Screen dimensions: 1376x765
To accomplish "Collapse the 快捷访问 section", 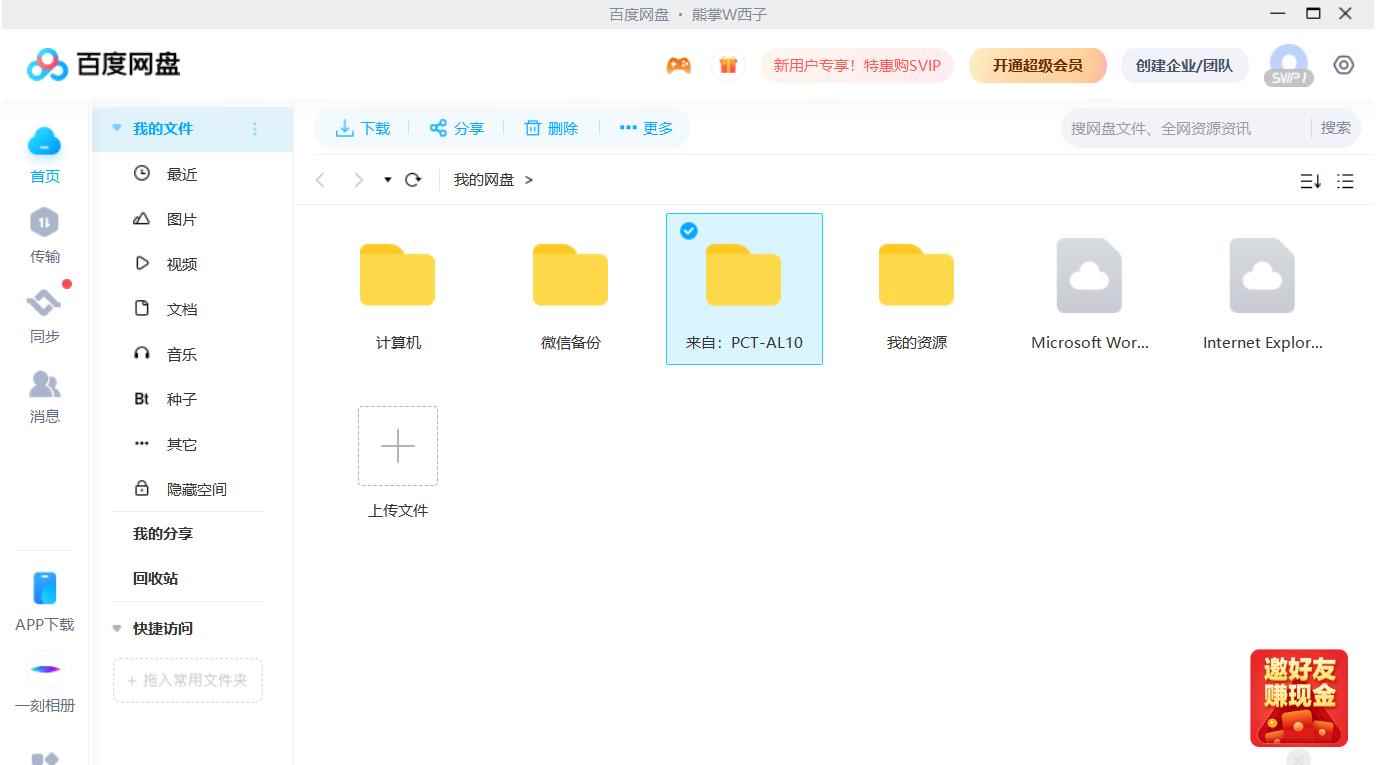I will [117, 629].
